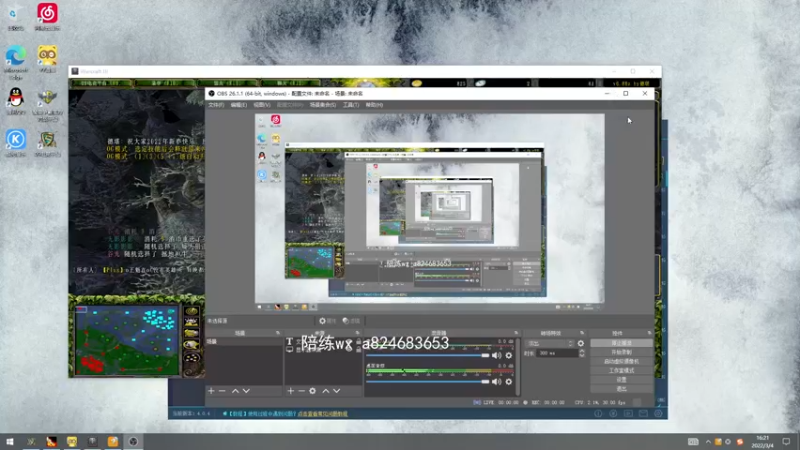Open the yellow raccoon app shortcut
Viewport: 800px width, 450px height.
click(x=47, y=58)
